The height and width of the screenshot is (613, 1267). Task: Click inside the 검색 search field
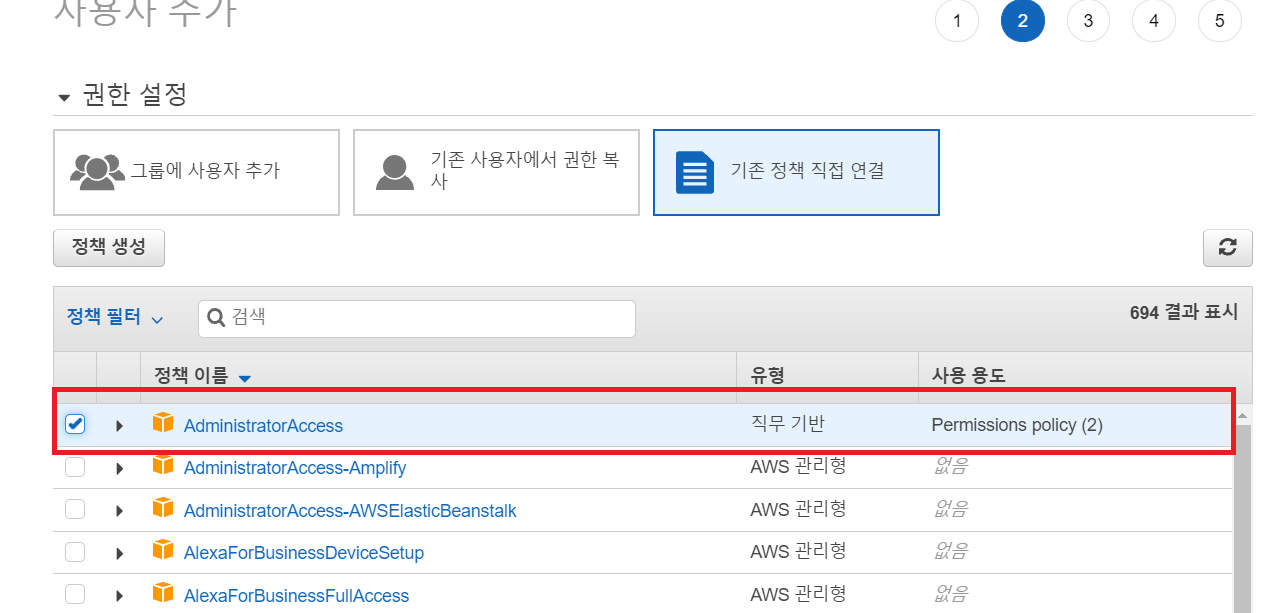tap(417, 318)
